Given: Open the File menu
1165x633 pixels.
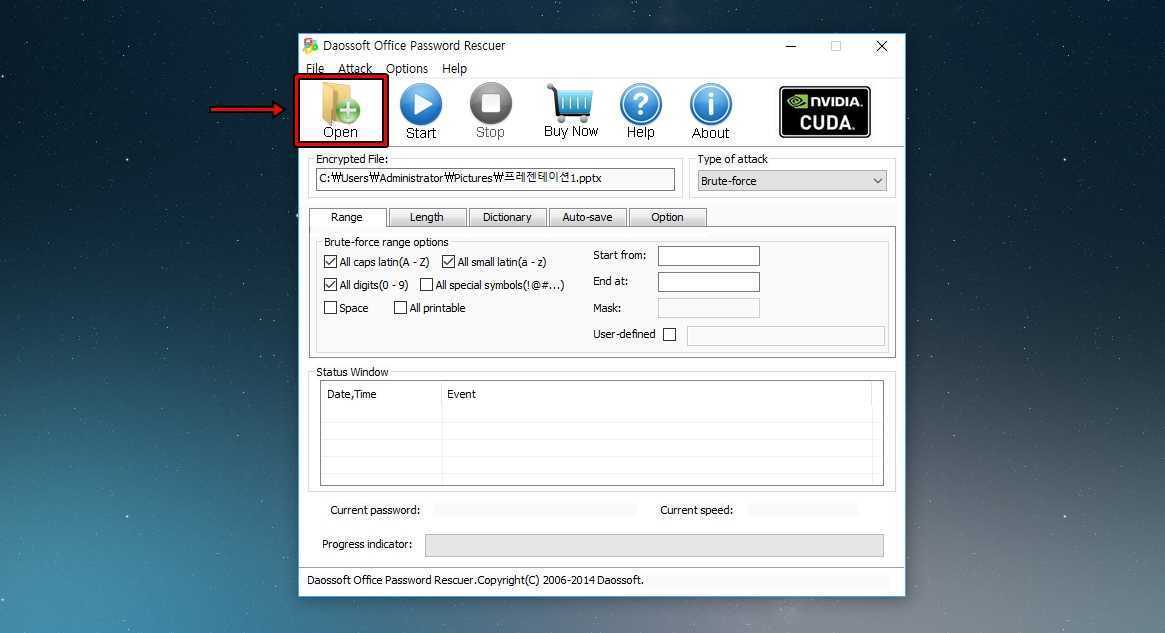Looking at the screenshot, I should pos(315,68).
